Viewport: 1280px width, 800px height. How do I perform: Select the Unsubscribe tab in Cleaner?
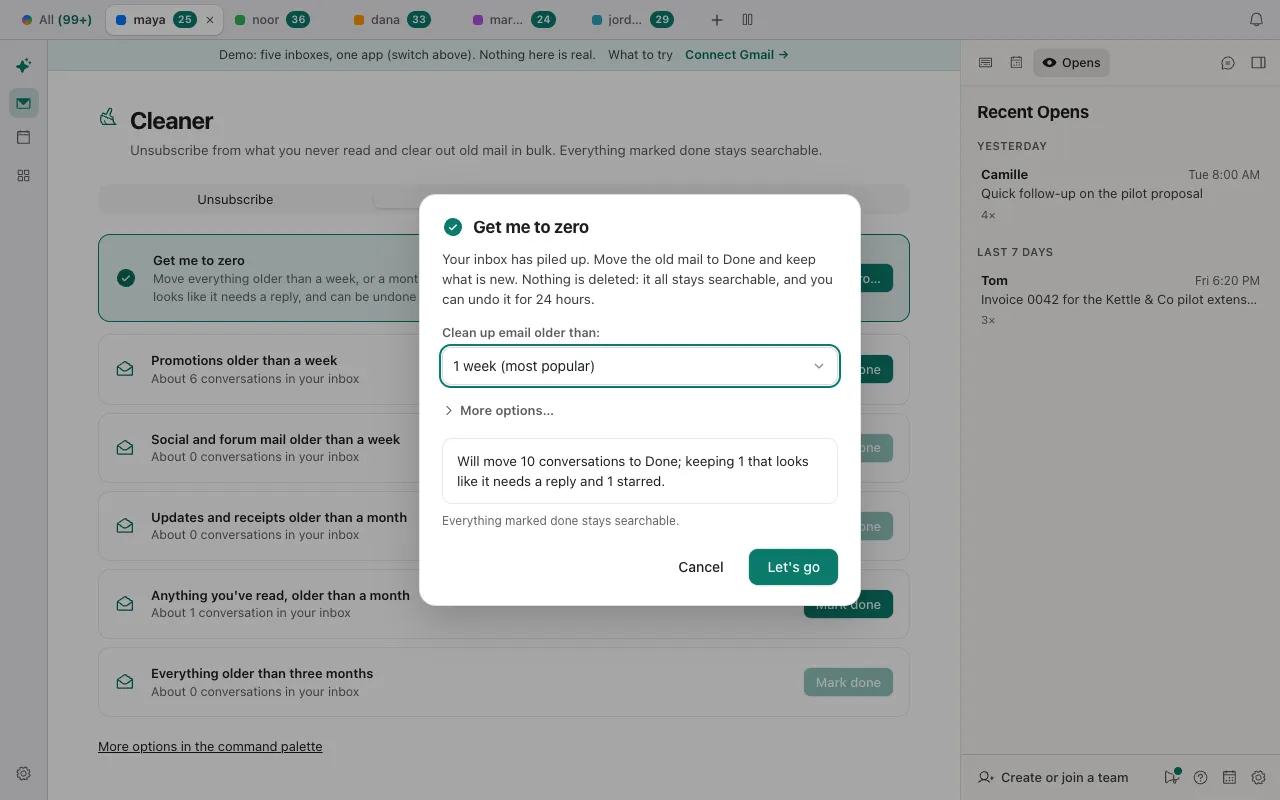click(x=235, y=199)
